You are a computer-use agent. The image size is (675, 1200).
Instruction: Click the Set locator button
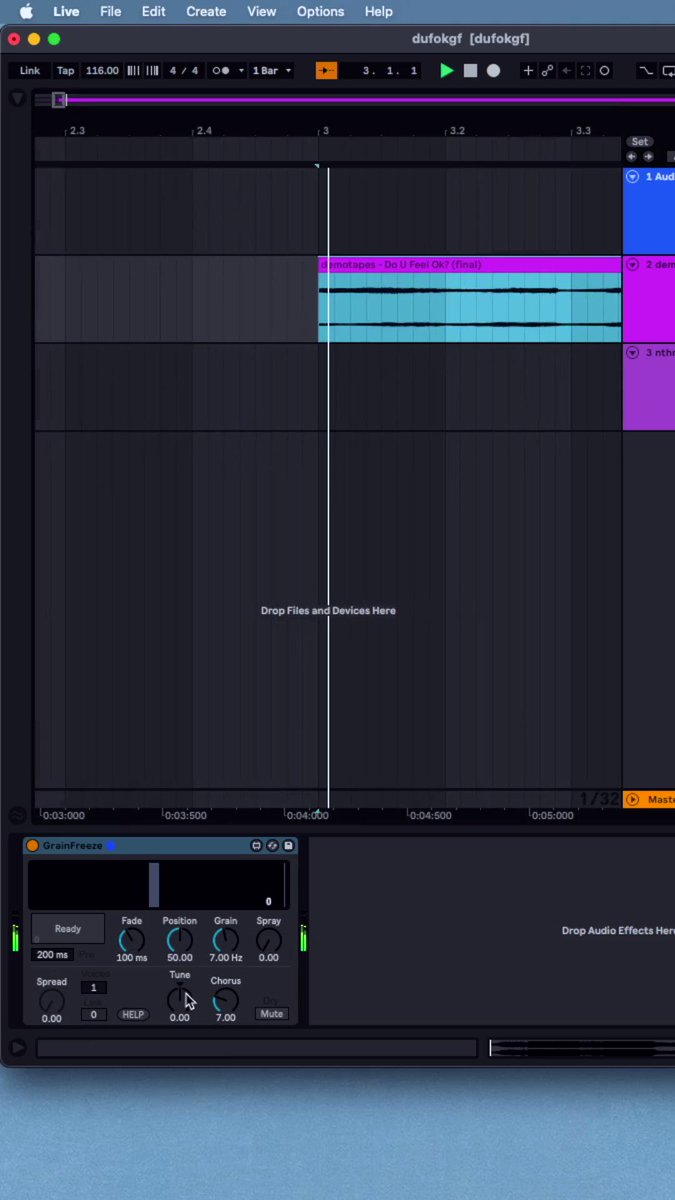point(640,142)
